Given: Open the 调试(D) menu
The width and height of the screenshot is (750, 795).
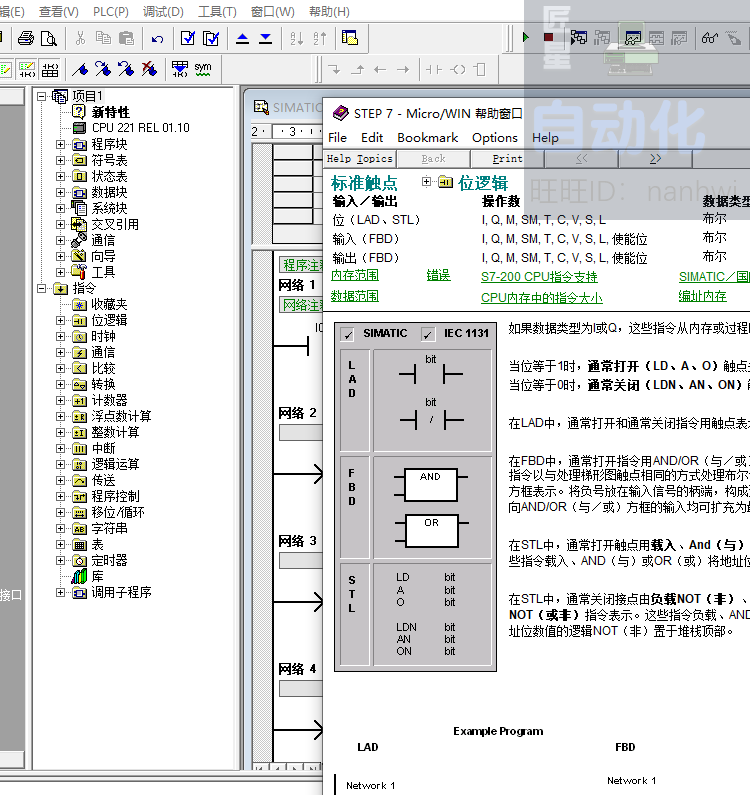Looking at the screenshot, I should click(x=163, y=11).
